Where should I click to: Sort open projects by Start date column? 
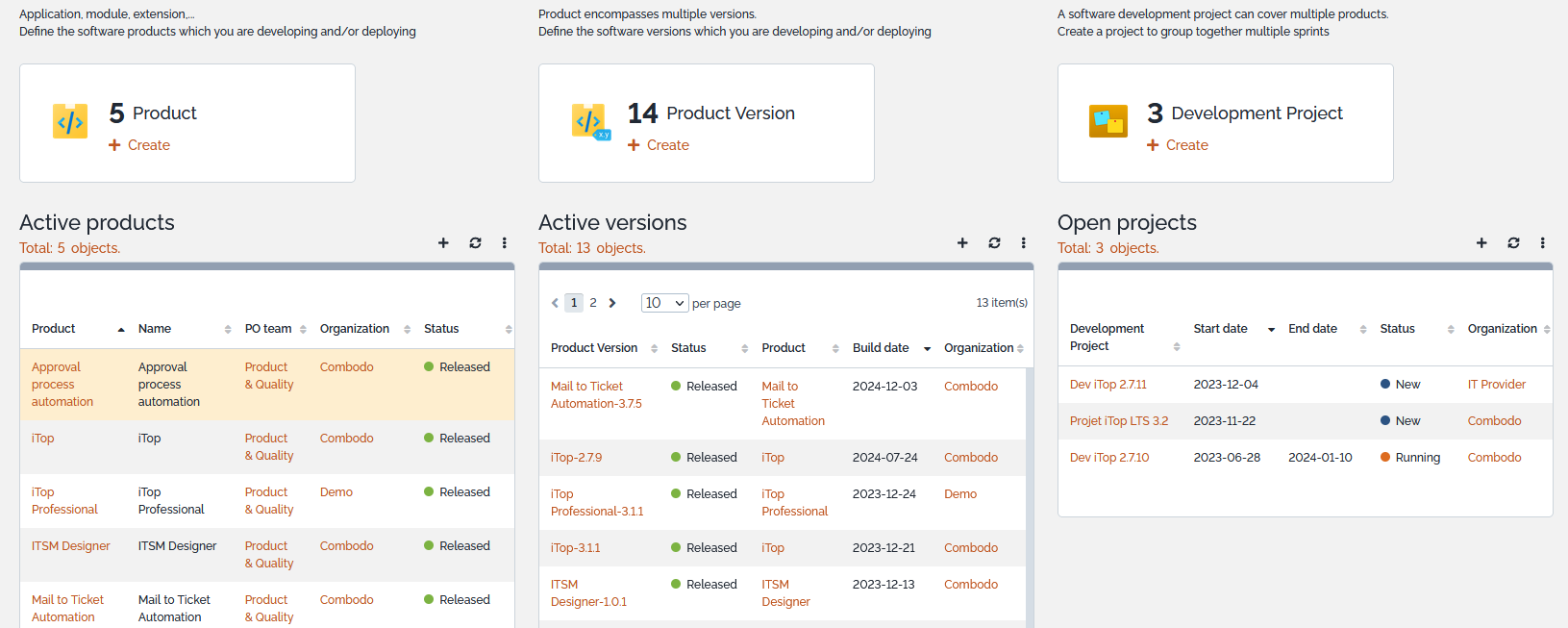(x=1220, y=329)
